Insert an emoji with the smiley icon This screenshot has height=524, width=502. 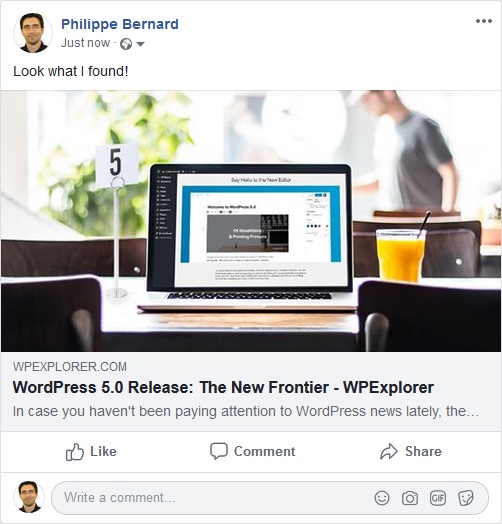(x=382, y=498)
